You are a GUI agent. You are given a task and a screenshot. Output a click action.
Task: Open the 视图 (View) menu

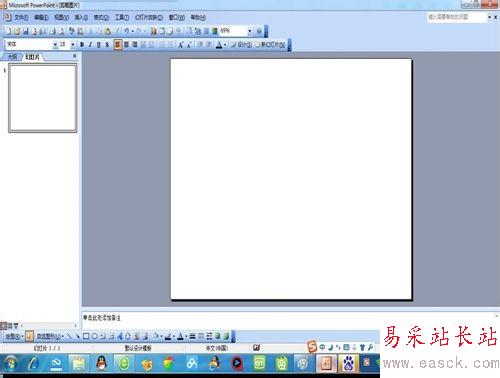pos(61,17)
